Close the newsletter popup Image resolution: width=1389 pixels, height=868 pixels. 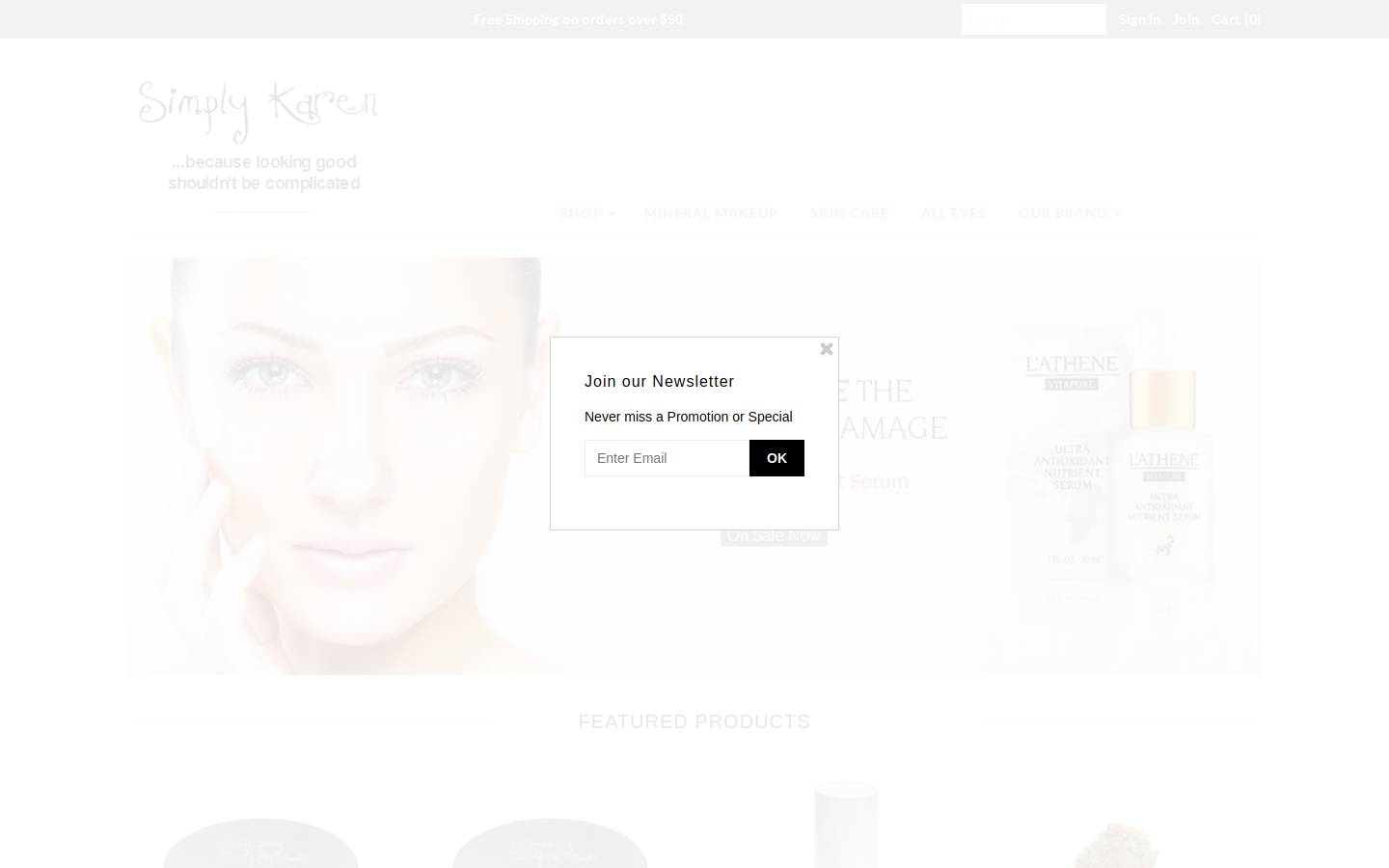827,349
